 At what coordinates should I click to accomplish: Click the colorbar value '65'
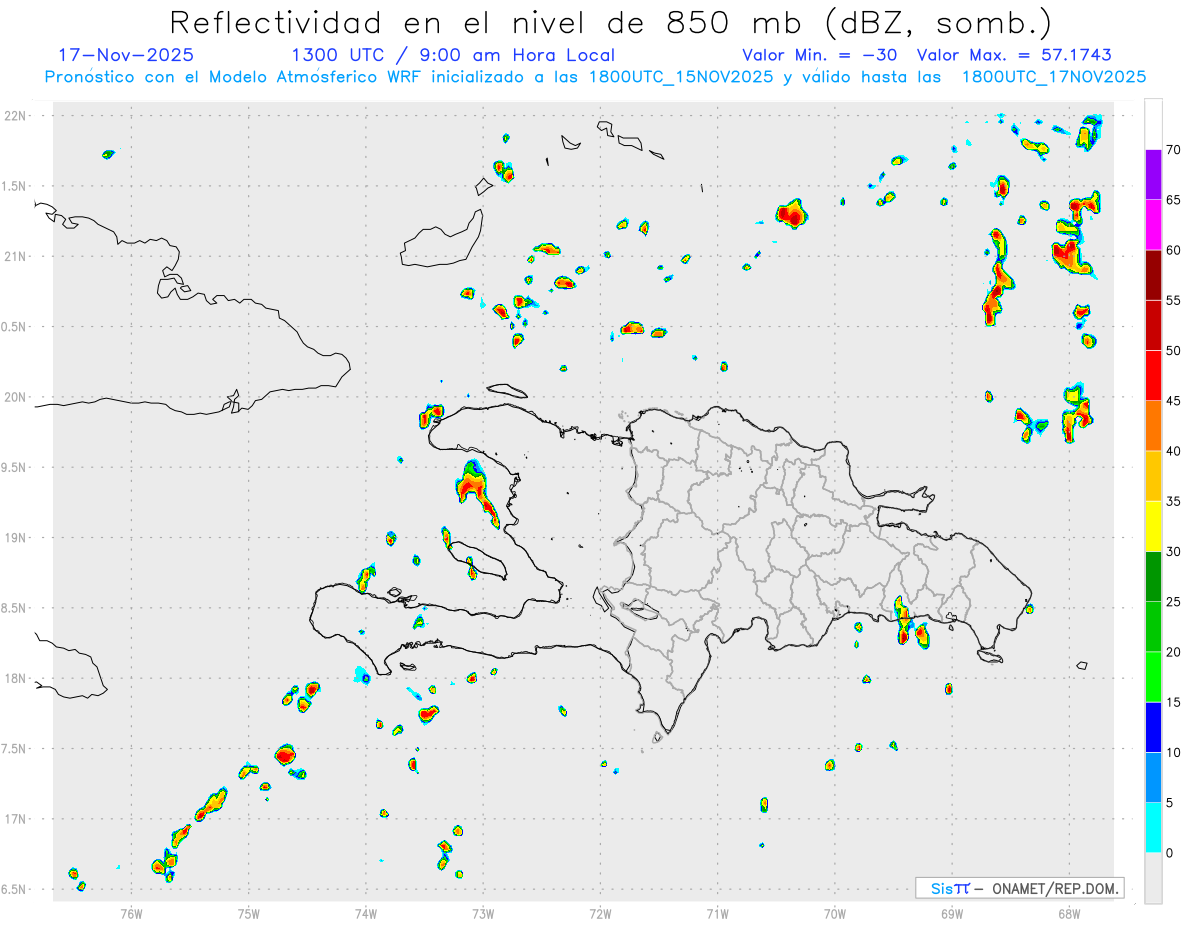(1174, 200)
